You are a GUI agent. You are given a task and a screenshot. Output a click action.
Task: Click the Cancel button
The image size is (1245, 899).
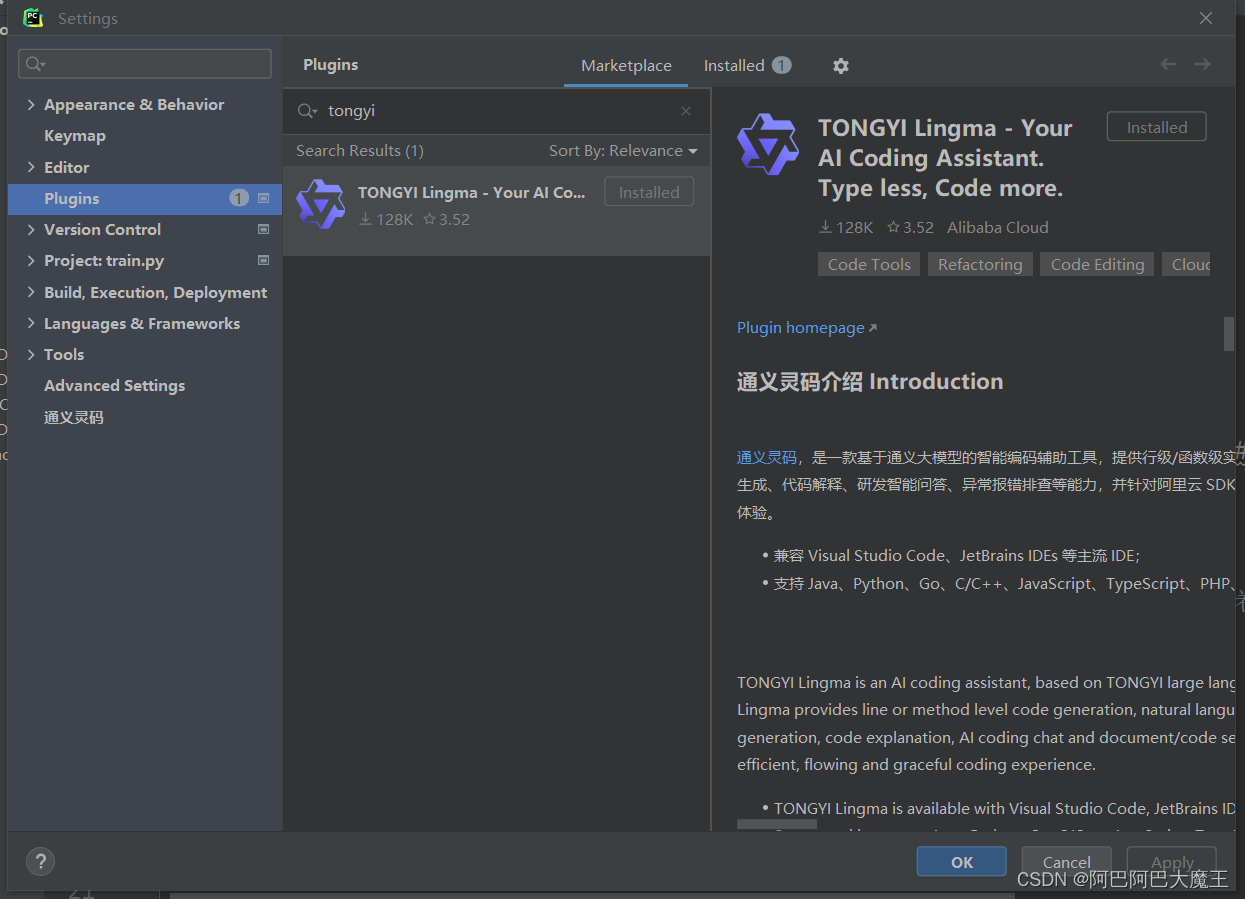[1067, 862]
